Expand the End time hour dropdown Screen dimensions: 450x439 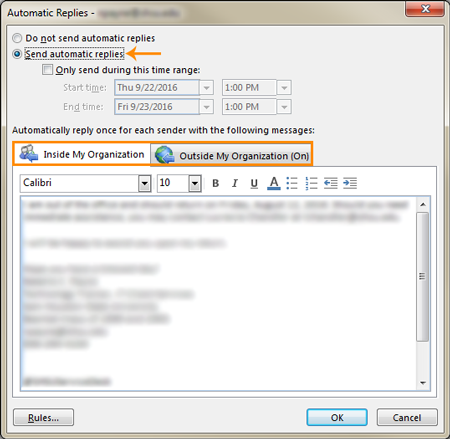coord(284,107)
